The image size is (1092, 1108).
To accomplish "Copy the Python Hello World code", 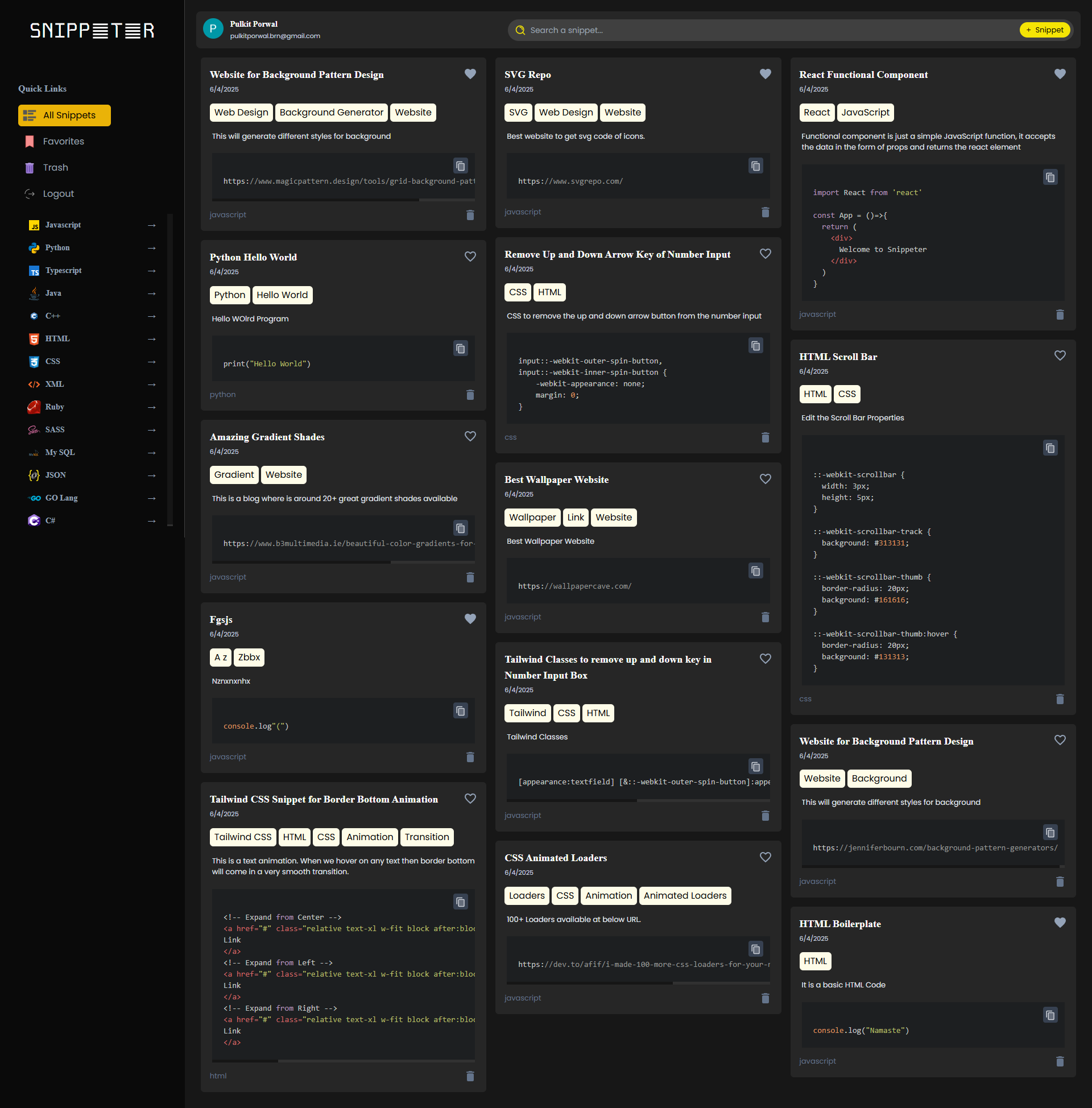I will tap(460, 348).
